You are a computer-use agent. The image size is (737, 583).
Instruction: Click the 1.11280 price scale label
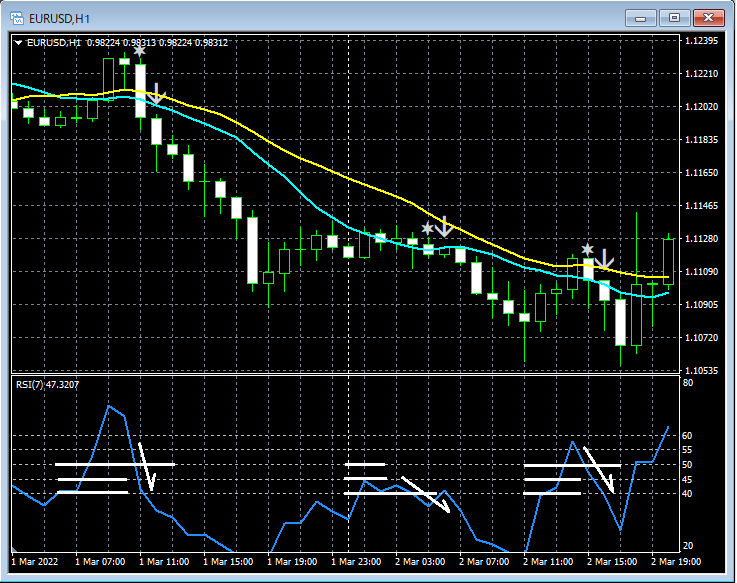[702, 238]
